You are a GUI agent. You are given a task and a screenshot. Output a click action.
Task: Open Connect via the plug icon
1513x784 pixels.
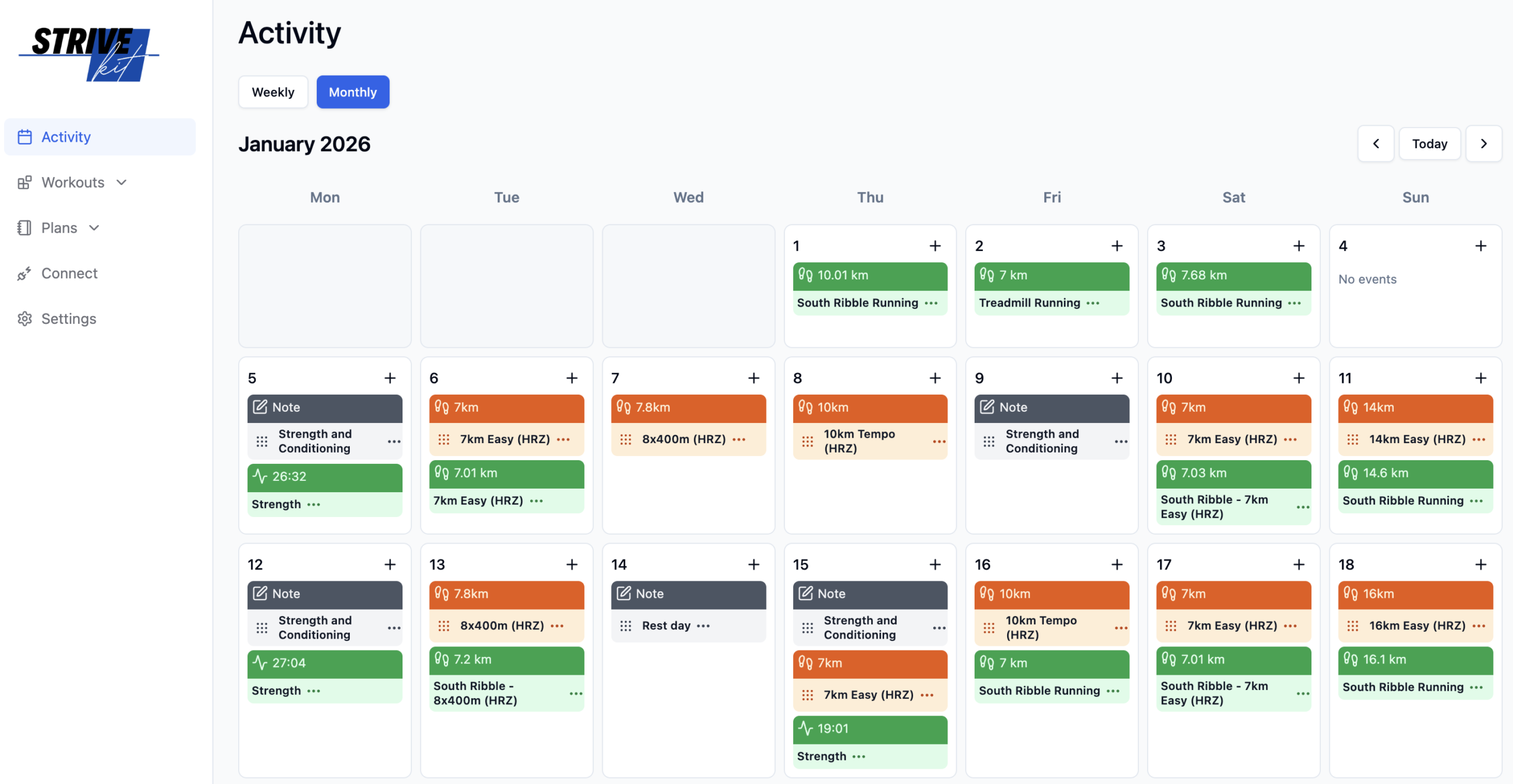(x=25, y=273)
